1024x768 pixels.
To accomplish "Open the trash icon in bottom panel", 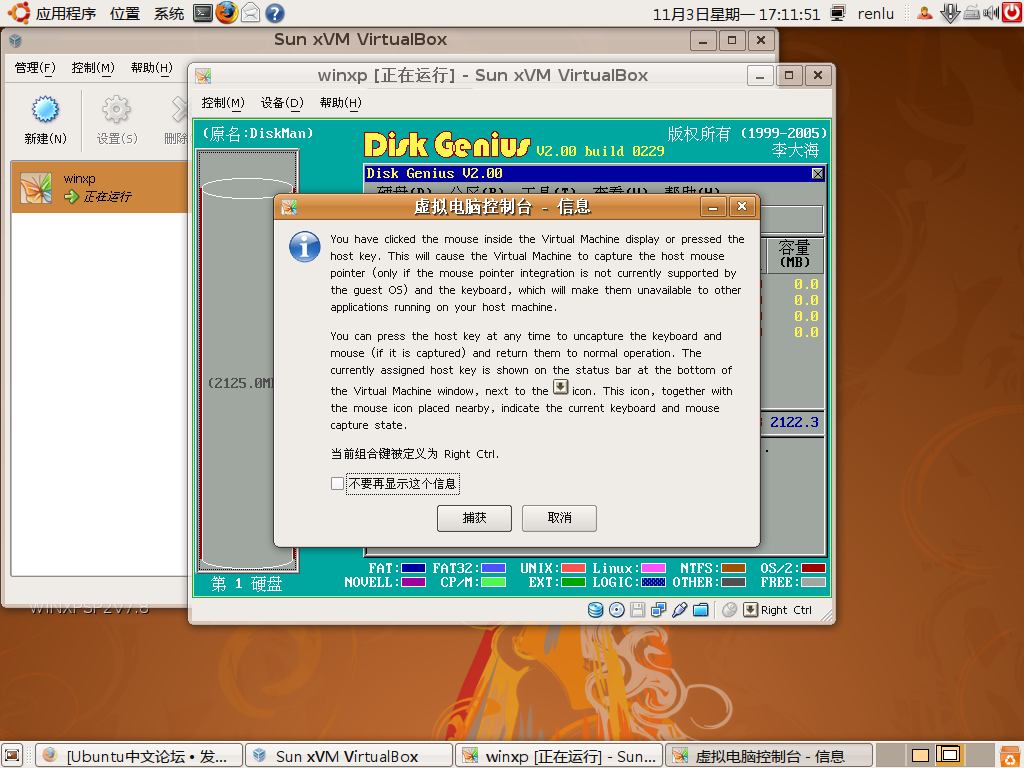I will 1011,756.
